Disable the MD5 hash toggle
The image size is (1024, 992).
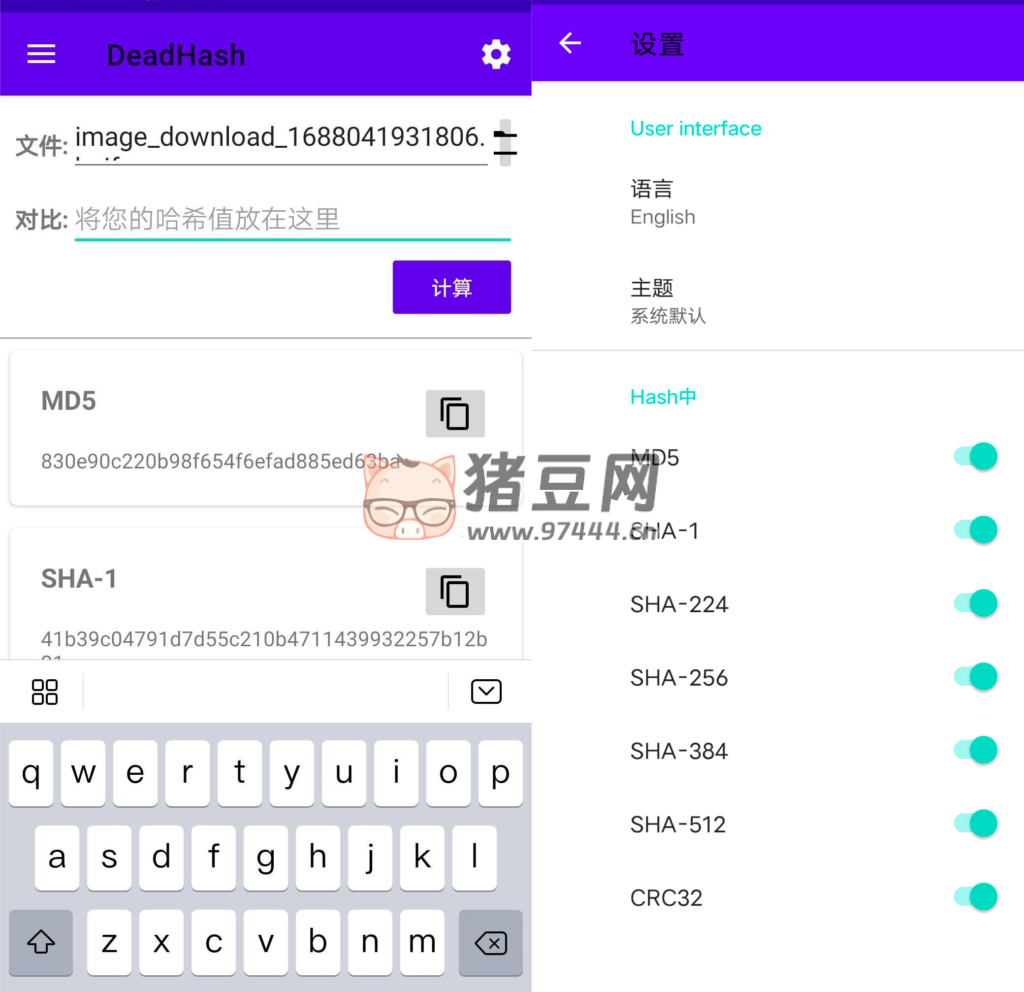pyautogui.click(x=976, y=457)
